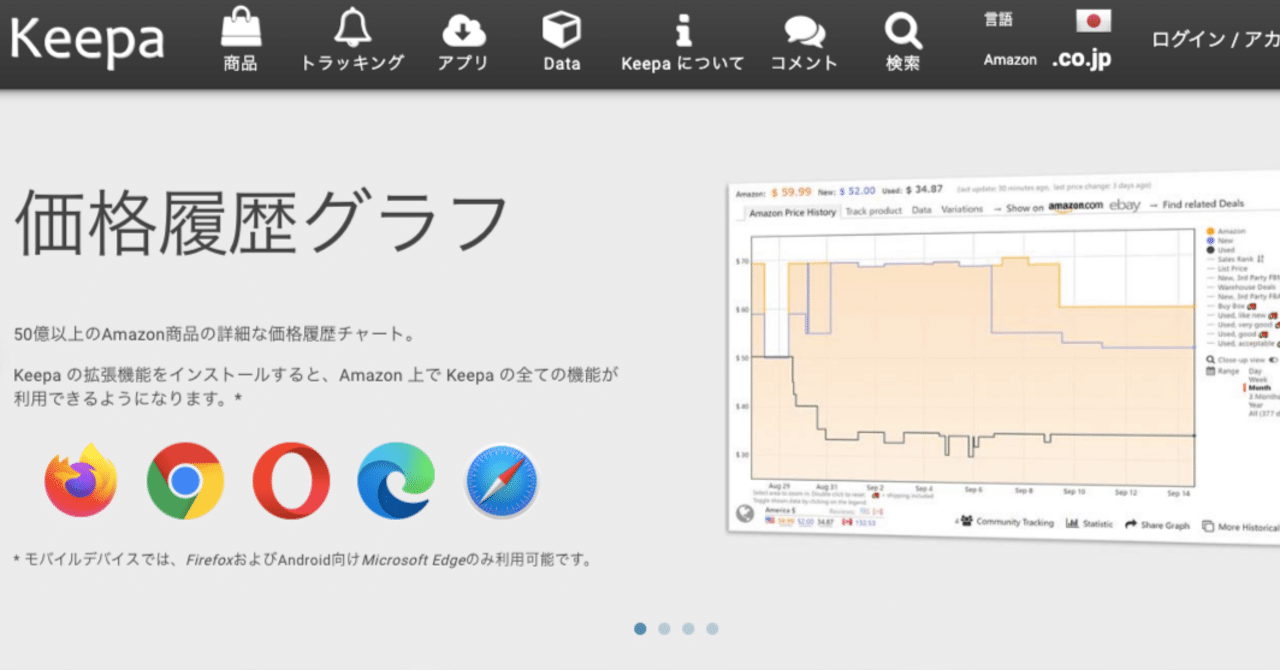Set chart range to Week
The image size is (1280, 670).
click(x=1257, y=380)
